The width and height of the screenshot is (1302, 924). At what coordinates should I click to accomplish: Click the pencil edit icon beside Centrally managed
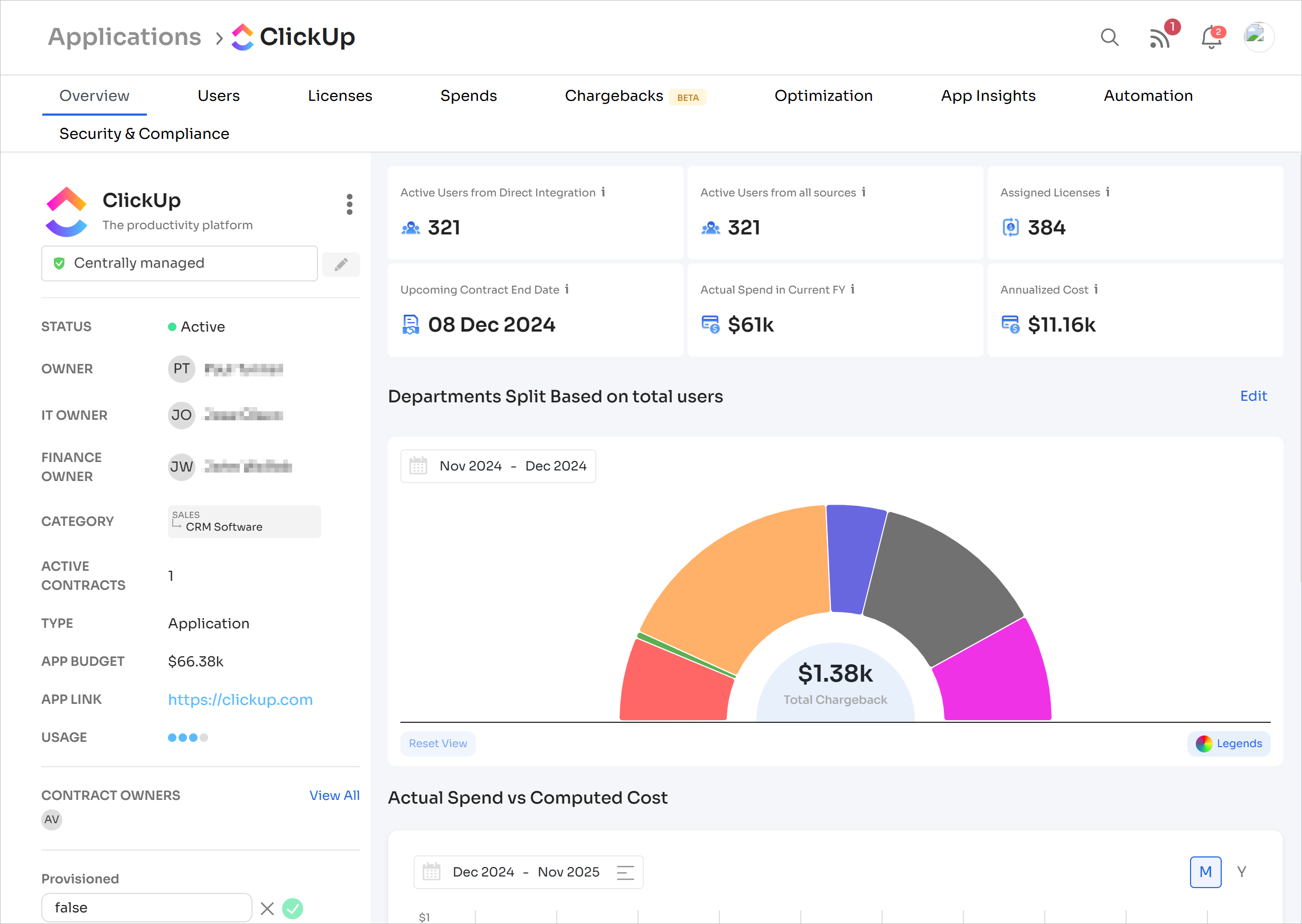341,265
